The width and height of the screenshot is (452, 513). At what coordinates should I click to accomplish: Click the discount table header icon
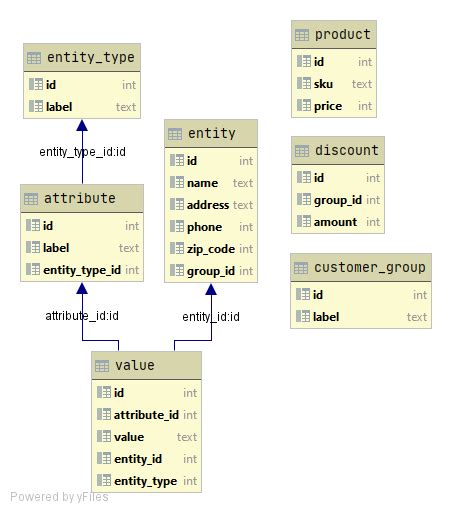click(302, 151)
